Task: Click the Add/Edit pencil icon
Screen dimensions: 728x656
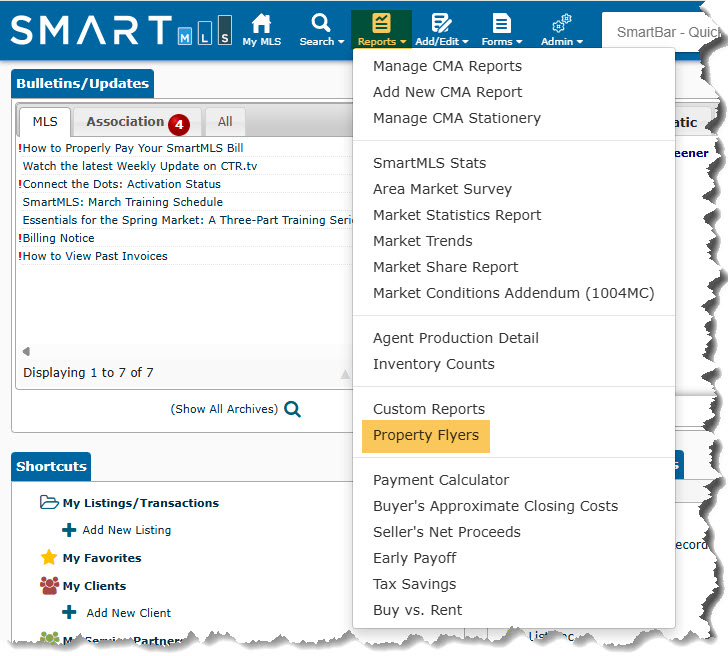Action: pyautogui.click(x=441, y=23)
